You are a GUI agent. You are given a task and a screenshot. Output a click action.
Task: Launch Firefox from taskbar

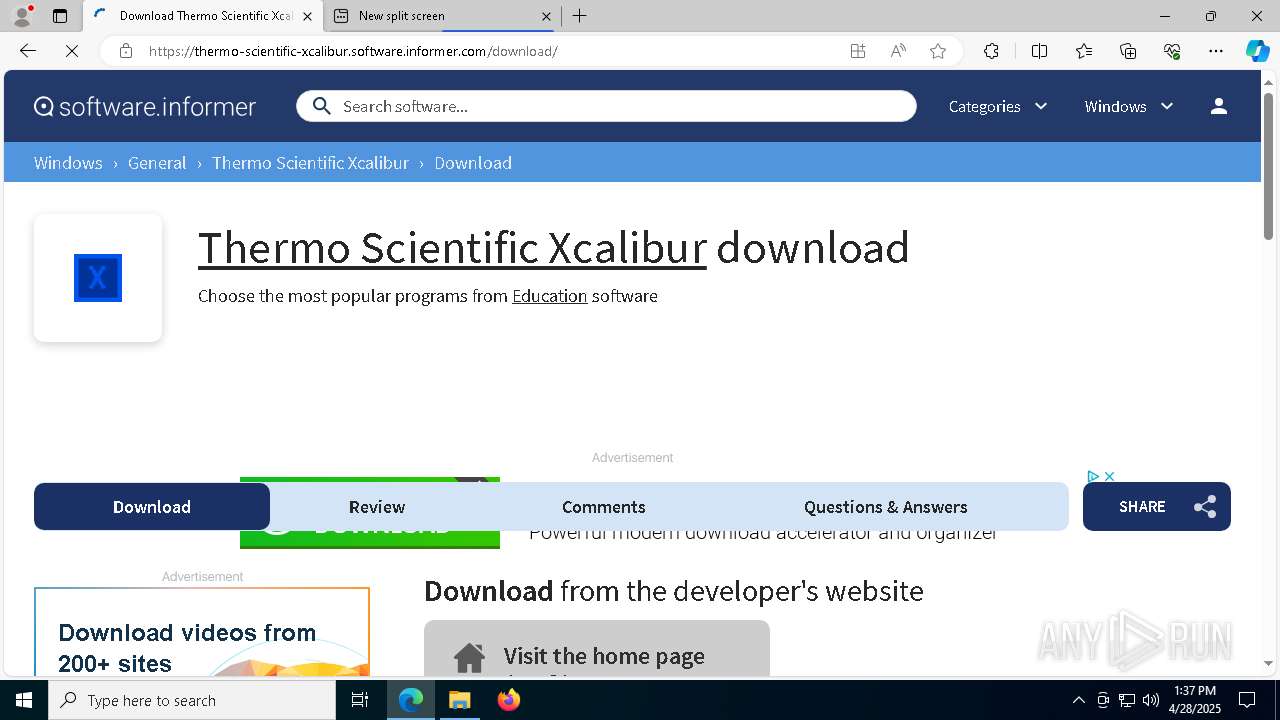tap(509, 700)
